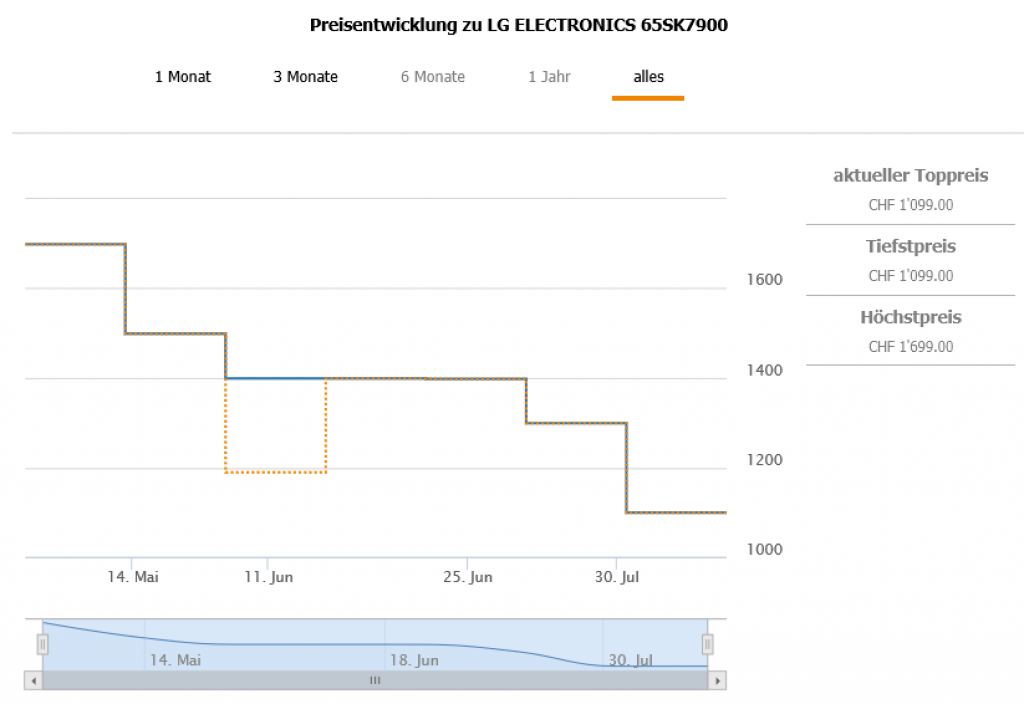Click the 14. Mai label in navigator
The image size is (1024, 704).
tap(176, 660)
